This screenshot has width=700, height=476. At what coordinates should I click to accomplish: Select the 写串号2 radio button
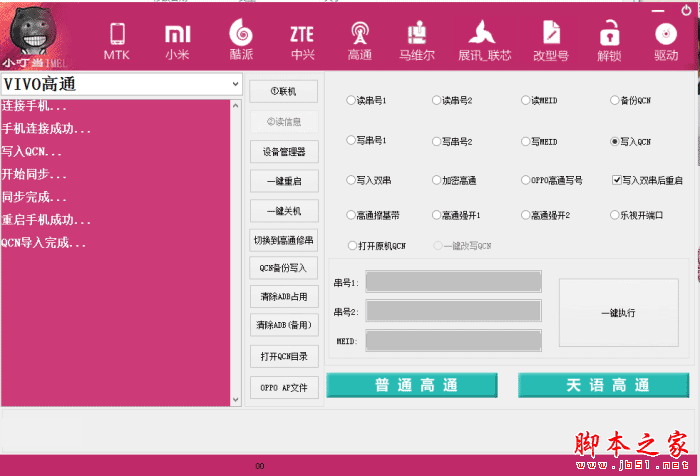tap(436, 142)
